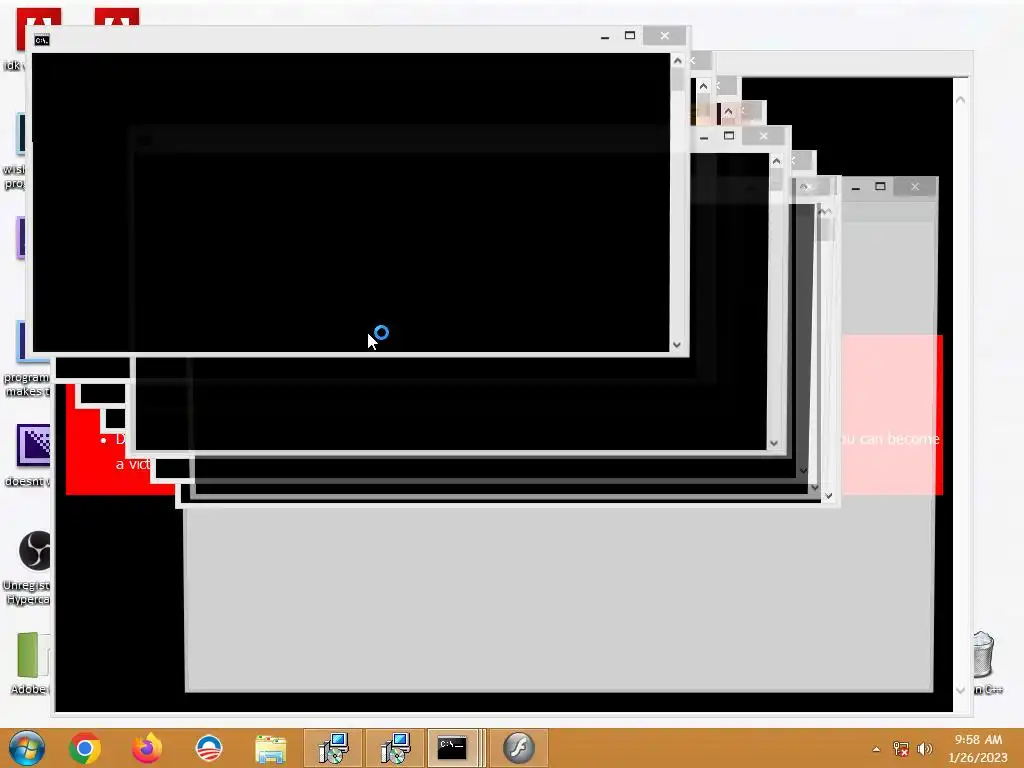The image size is (1024, 768).
Task: Open the front Command Prompt system menu icon
Action: [x=42, y=40]
